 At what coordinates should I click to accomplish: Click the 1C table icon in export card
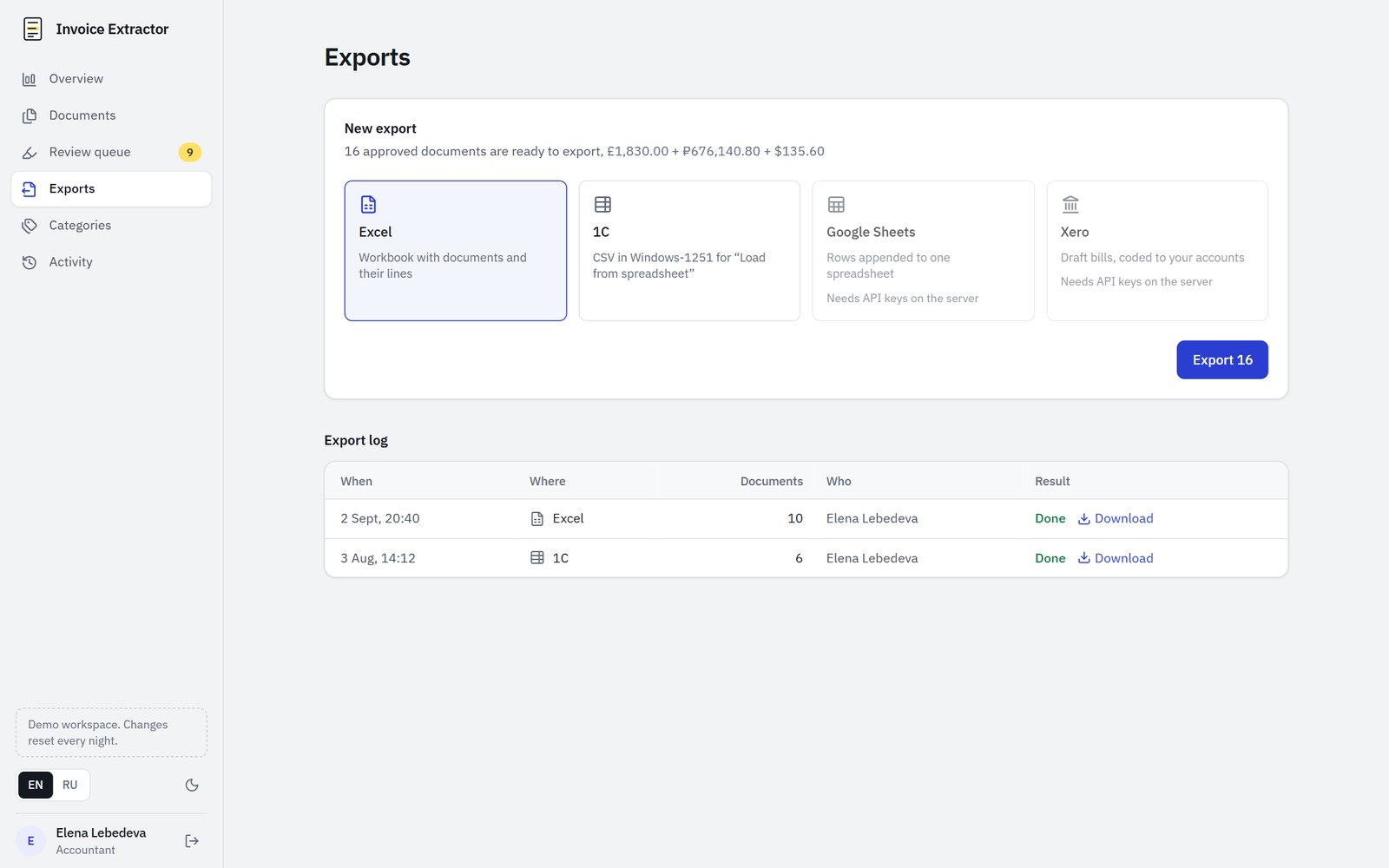pyautogui.click(x=602, y=205)
